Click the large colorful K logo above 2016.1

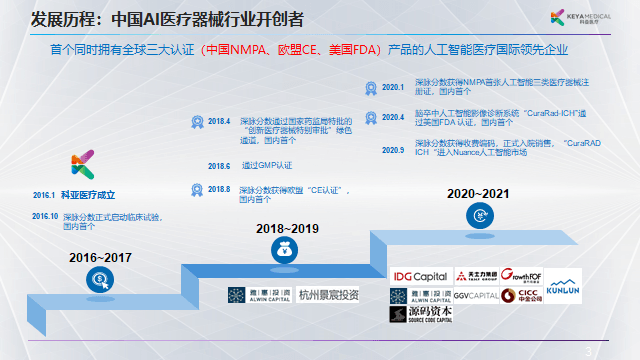pos(83,164)
